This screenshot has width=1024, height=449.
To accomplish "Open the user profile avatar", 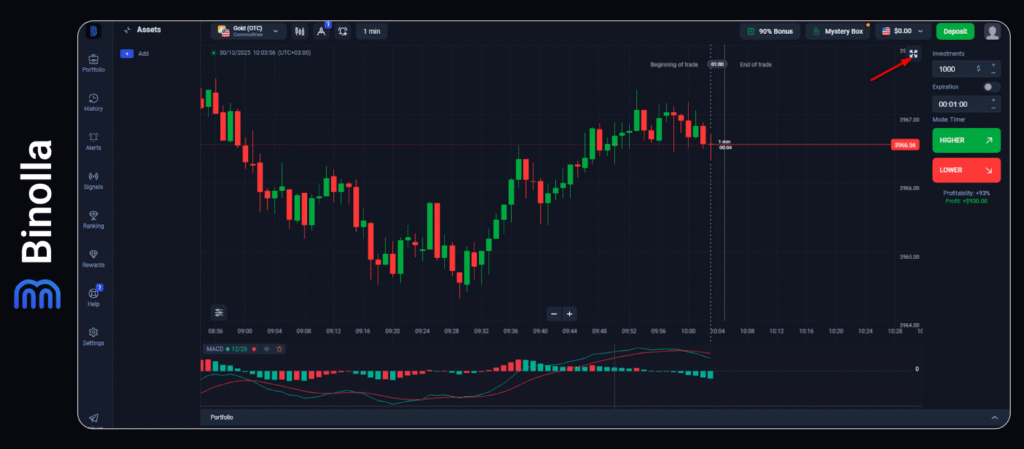I will (x=992, y=32).
